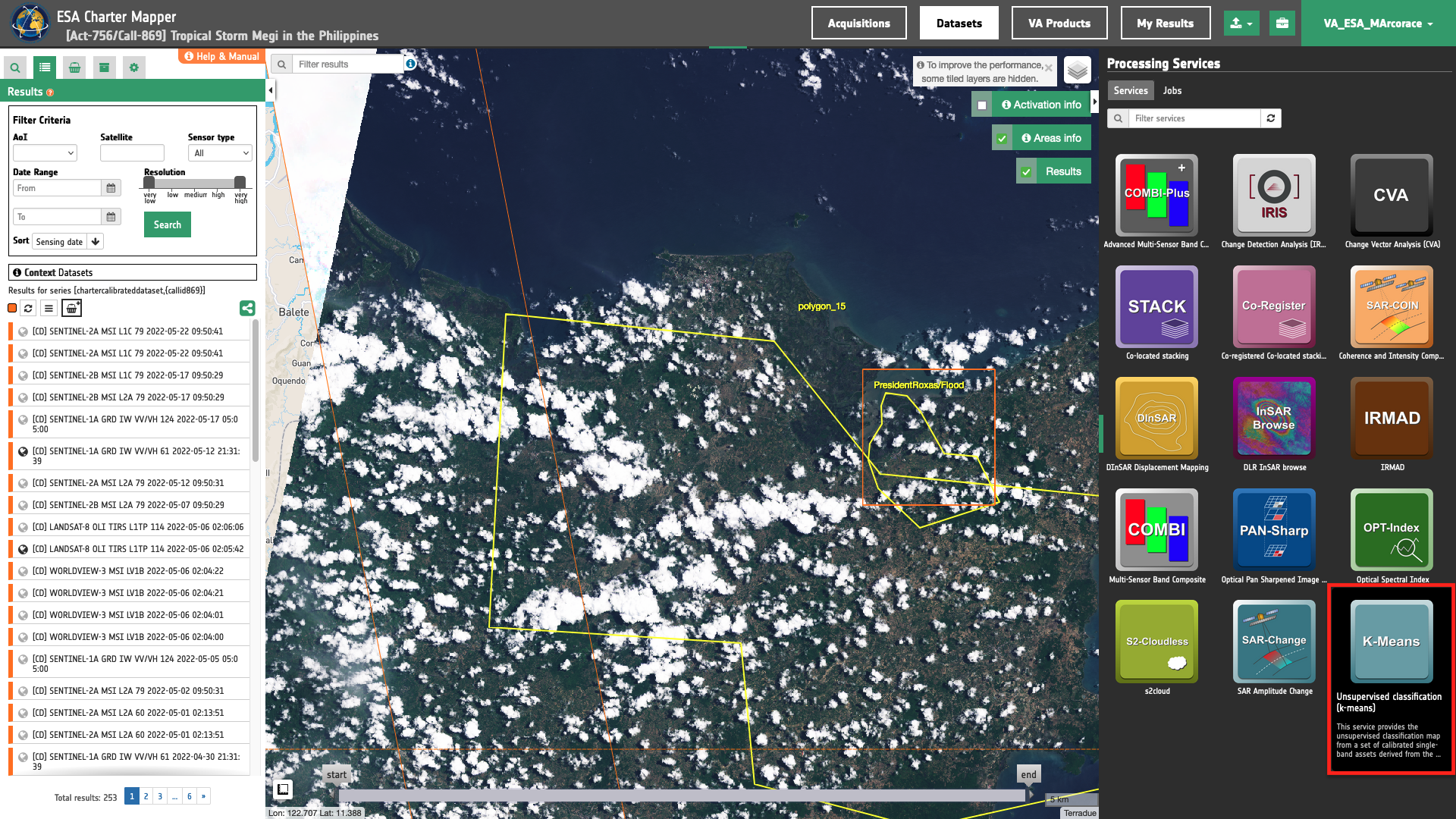This screenshot has width=1456, height=819.
Task: Add all results to basket
Action: point(71,308)
